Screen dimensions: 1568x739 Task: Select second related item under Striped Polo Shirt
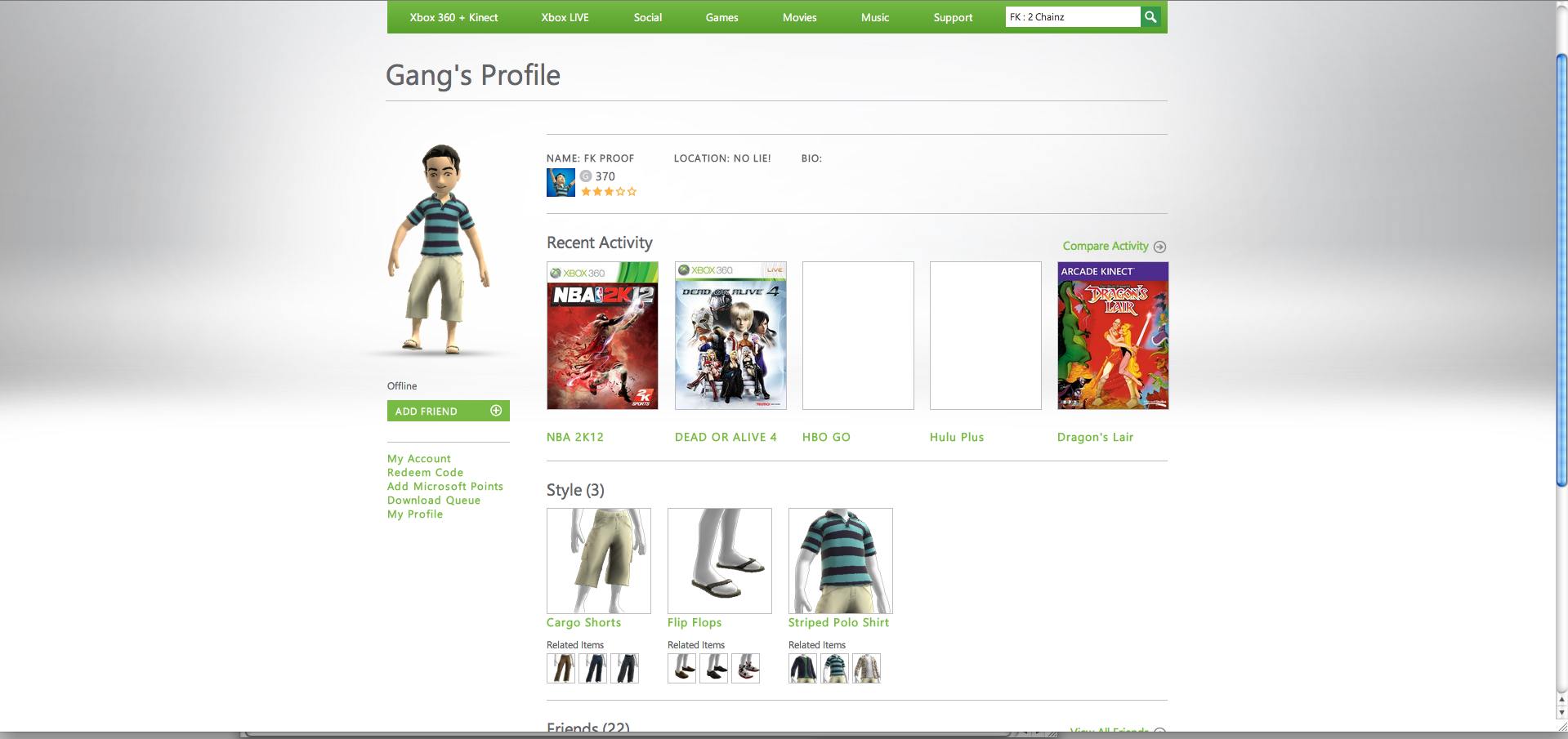click(834, 668)
